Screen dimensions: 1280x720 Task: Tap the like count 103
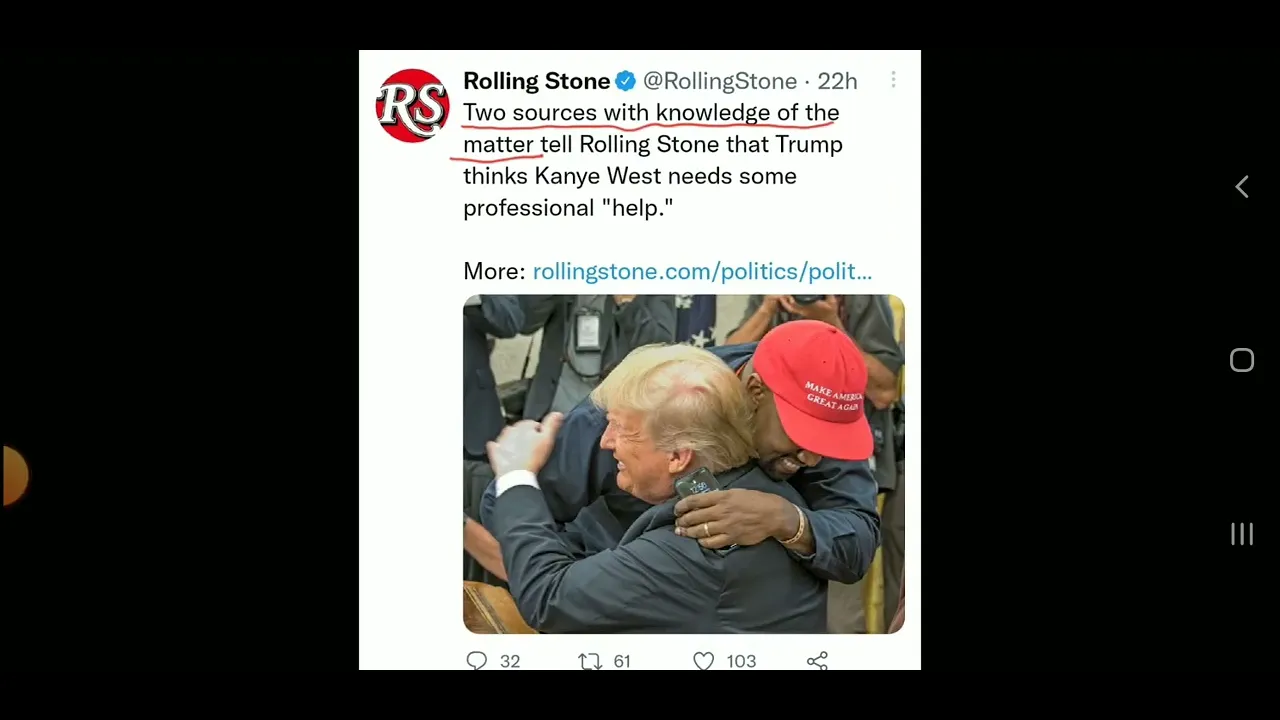[741, 661]
